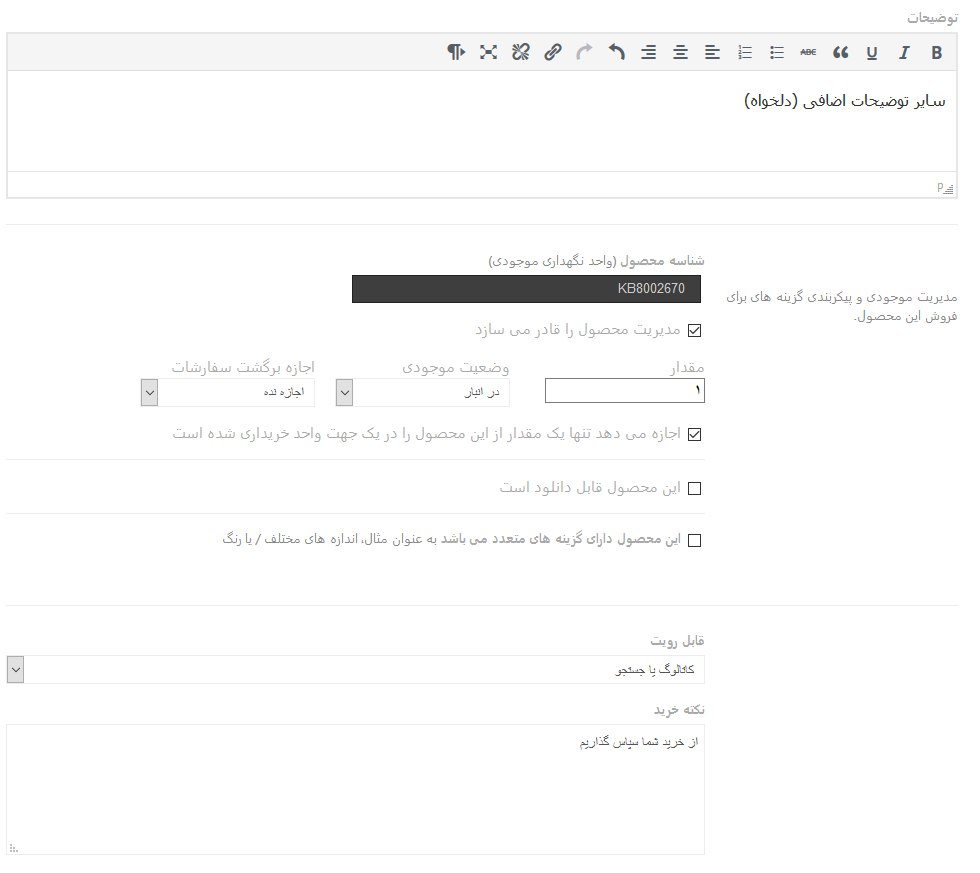Viewport: 980px width, 873px height.
Task: Open backorders dropdown showing اجازه نده
Action: coord(228,392)
